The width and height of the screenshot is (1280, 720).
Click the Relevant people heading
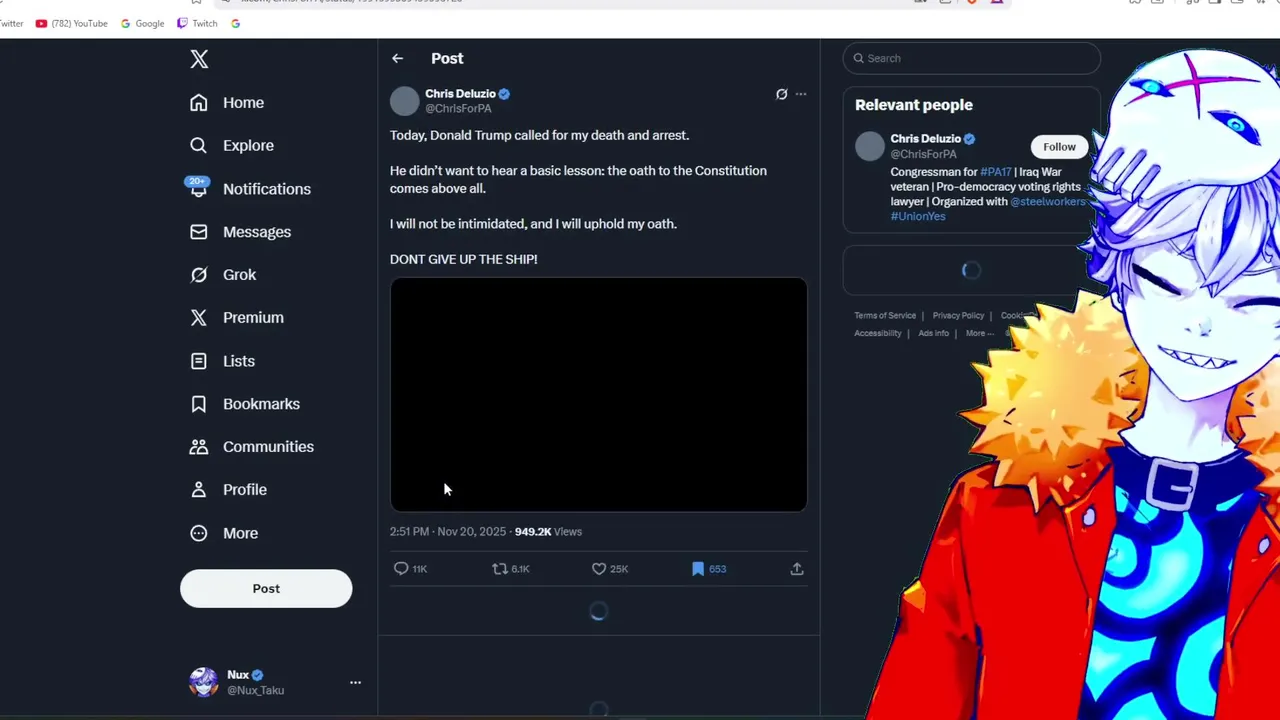[913, 105]
